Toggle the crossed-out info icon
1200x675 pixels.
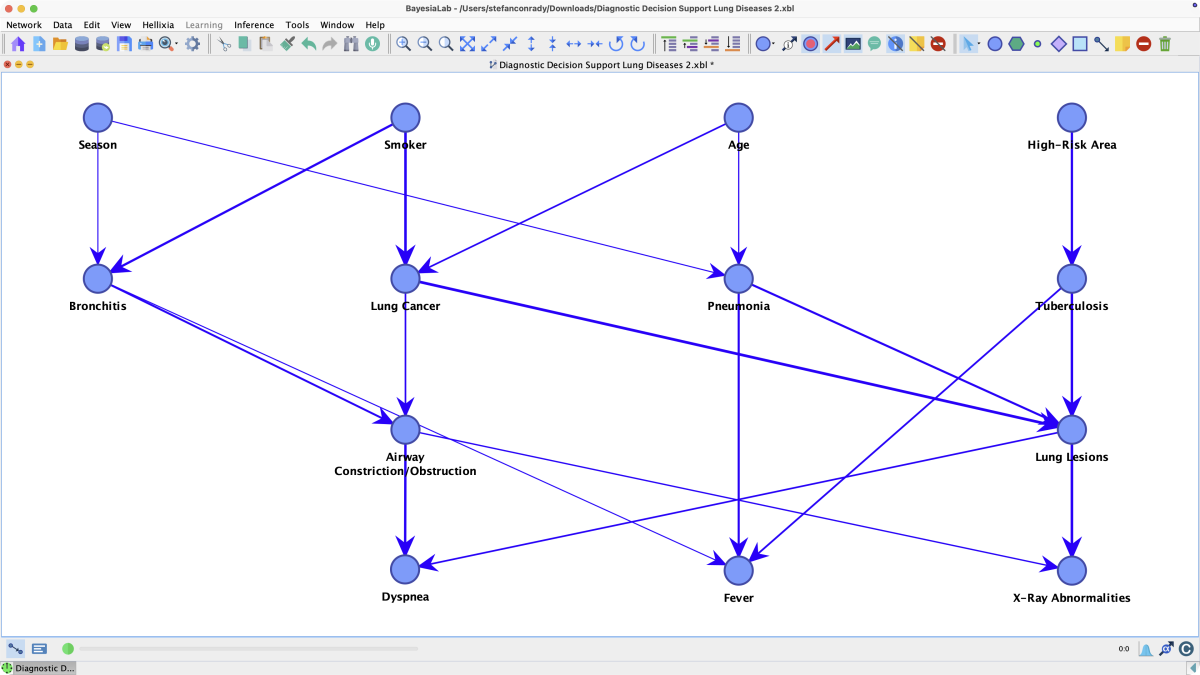(895, 44)
